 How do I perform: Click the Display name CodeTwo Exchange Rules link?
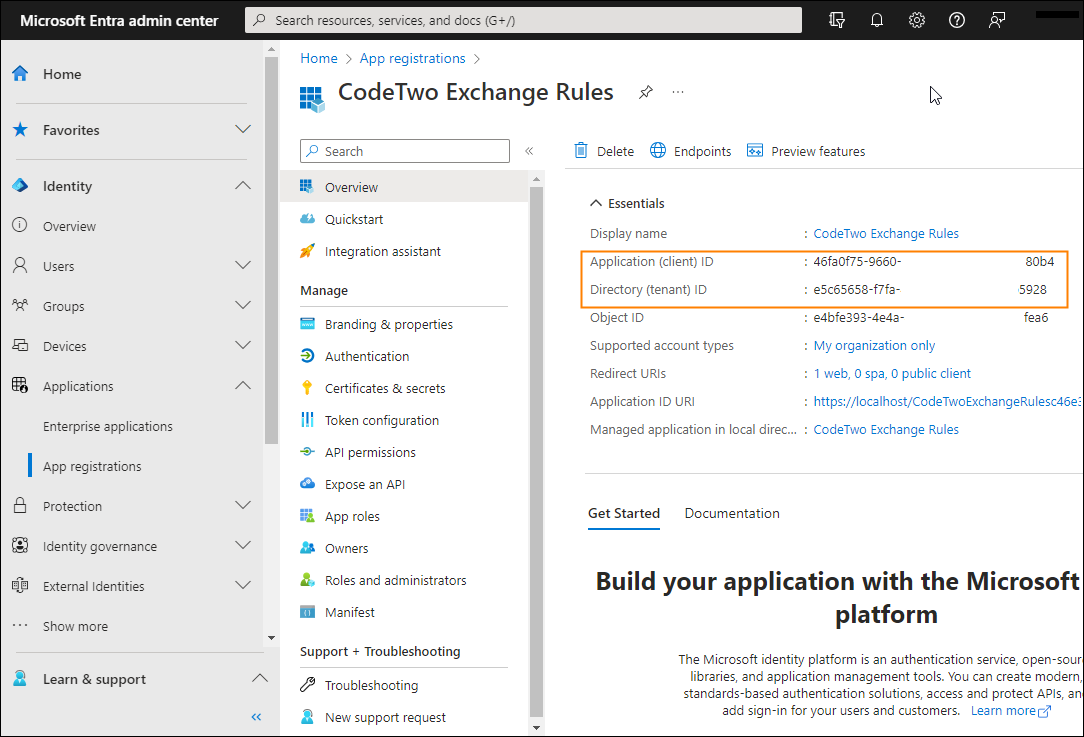click(x=886, y=234)
